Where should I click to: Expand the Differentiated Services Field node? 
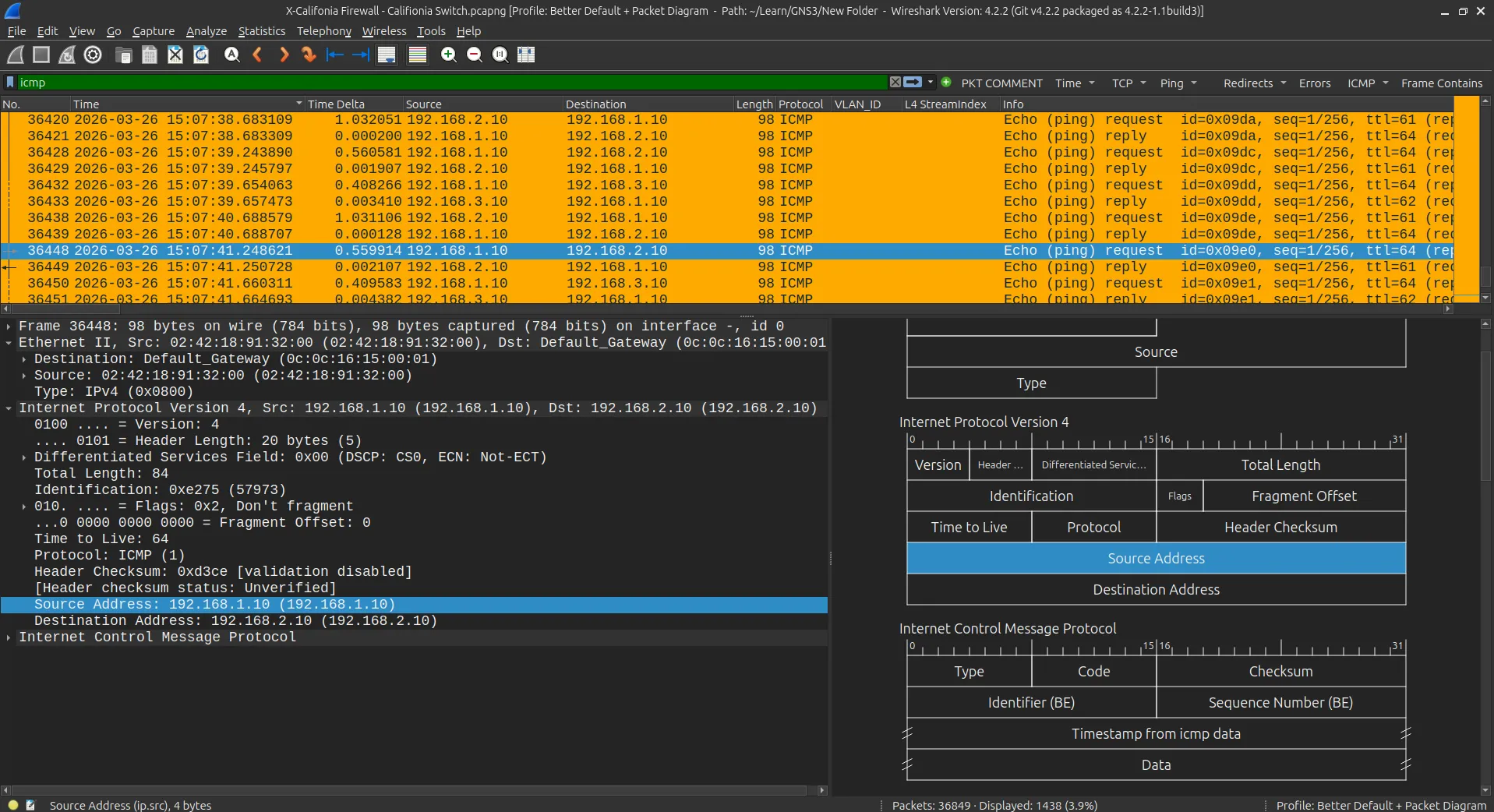point(24,457)
